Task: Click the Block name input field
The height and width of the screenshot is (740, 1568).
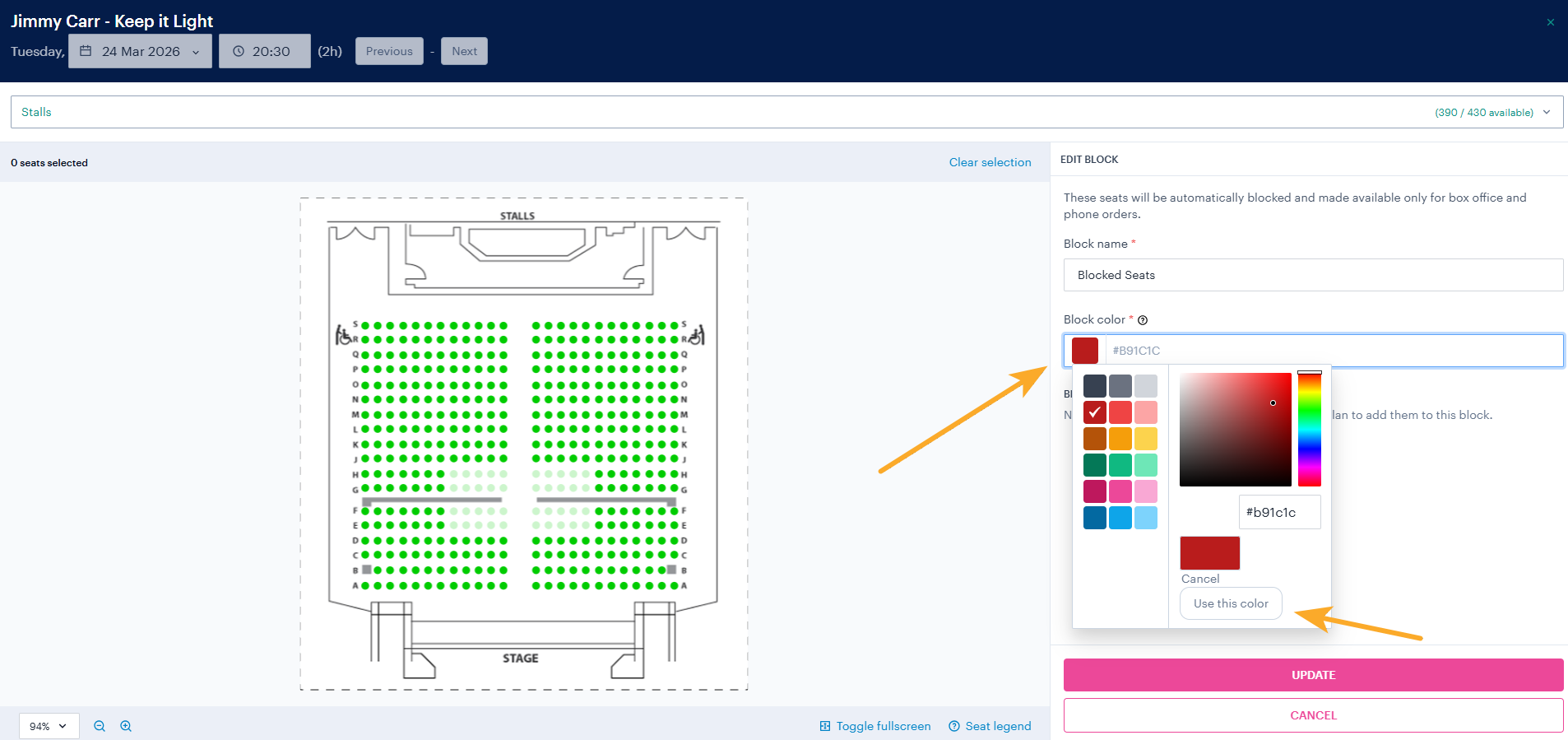Action: 1314,275
